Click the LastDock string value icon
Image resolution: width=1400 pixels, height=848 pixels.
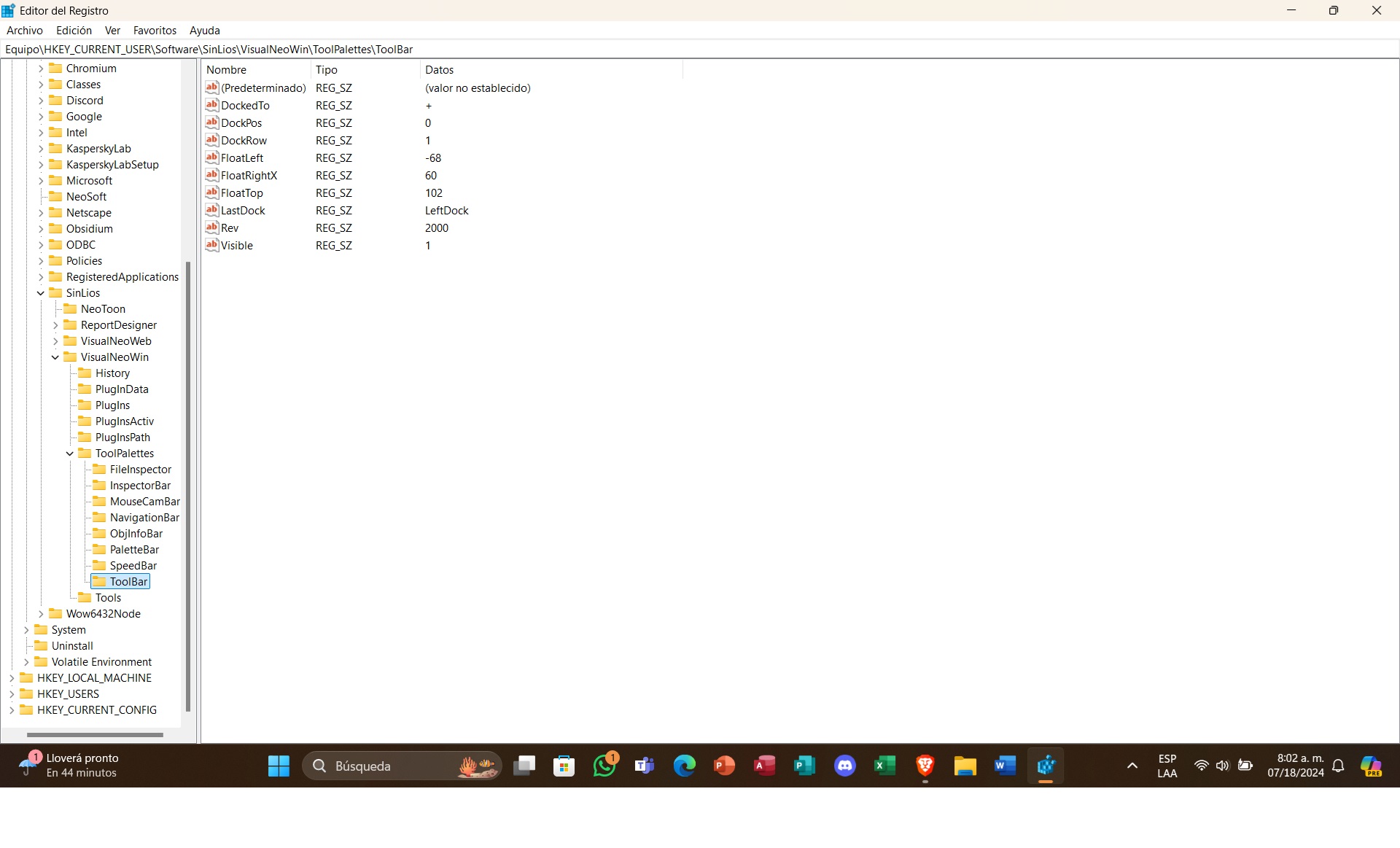tap(212, 210)
